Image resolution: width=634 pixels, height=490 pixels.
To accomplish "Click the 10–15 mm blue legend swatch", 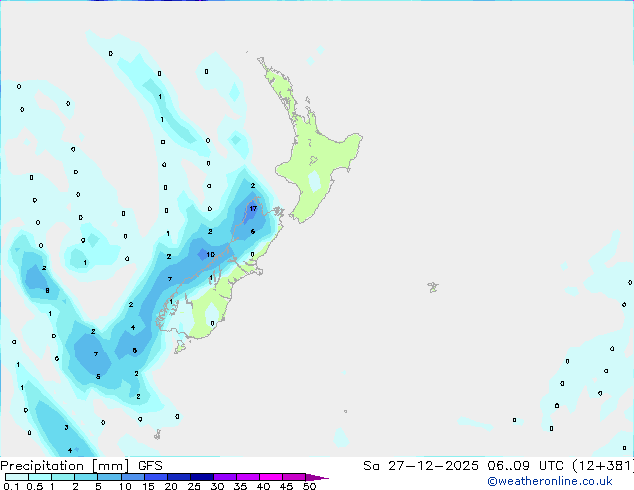I will (x=133, y=477).
